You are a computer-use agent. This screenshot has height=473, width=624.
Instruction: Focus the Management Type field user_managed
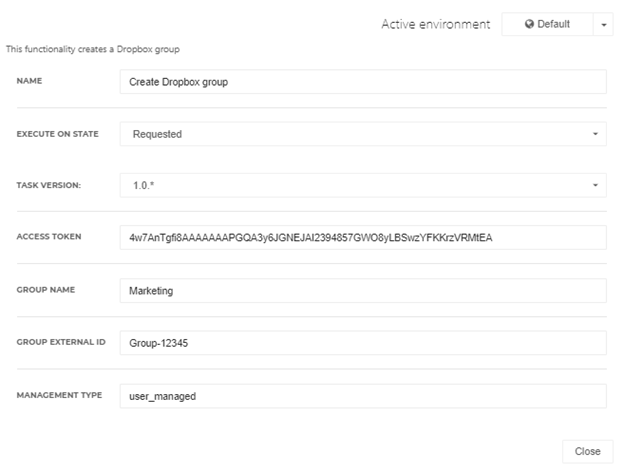pyautogui.click(x=363, y=396)
